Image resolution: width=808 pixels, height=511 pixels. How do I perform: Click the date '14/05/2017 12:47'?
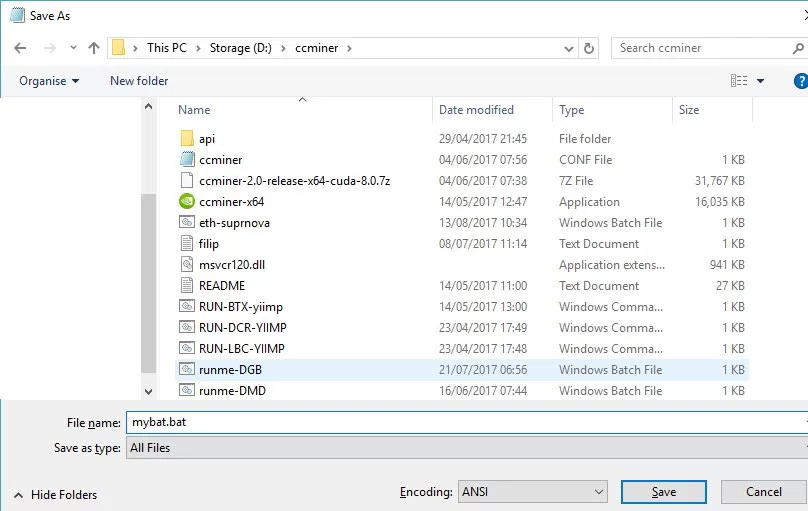tap(483, 202)
